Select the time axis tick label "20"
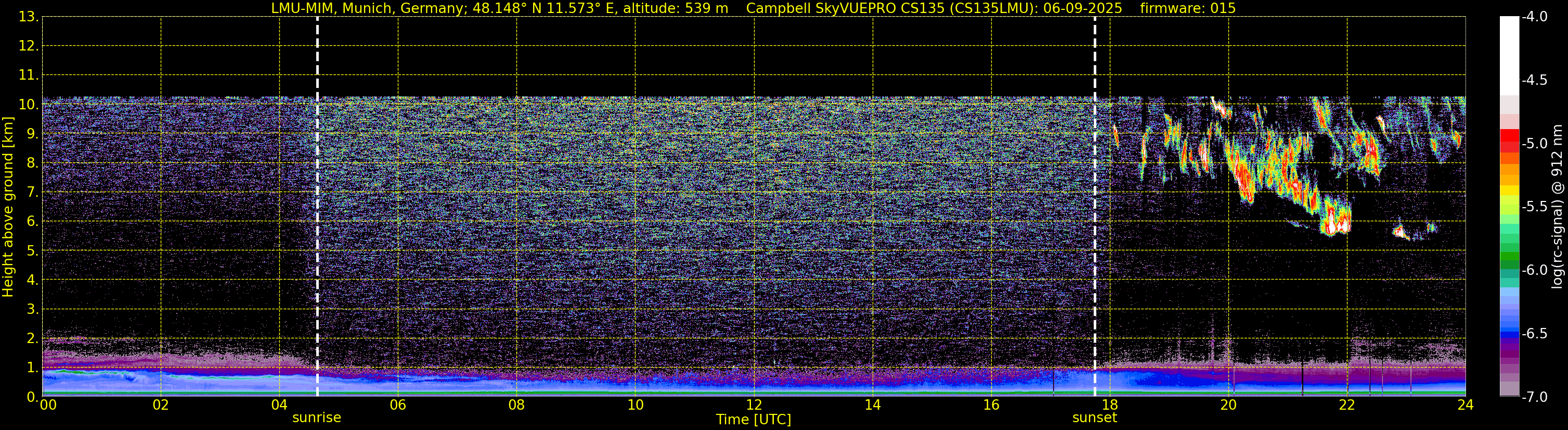The image size is (1568, 430). pyautogui.click(x=1228, y=404)
